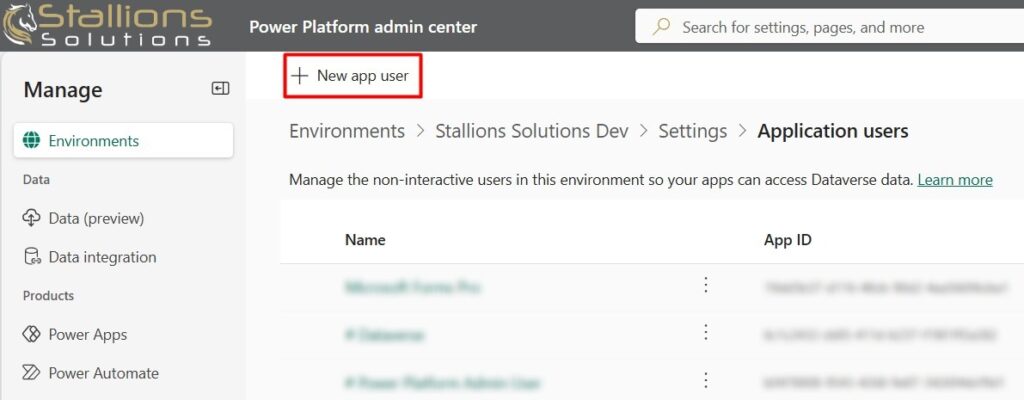Select Power Apps under Products

[x=87, y=334]
